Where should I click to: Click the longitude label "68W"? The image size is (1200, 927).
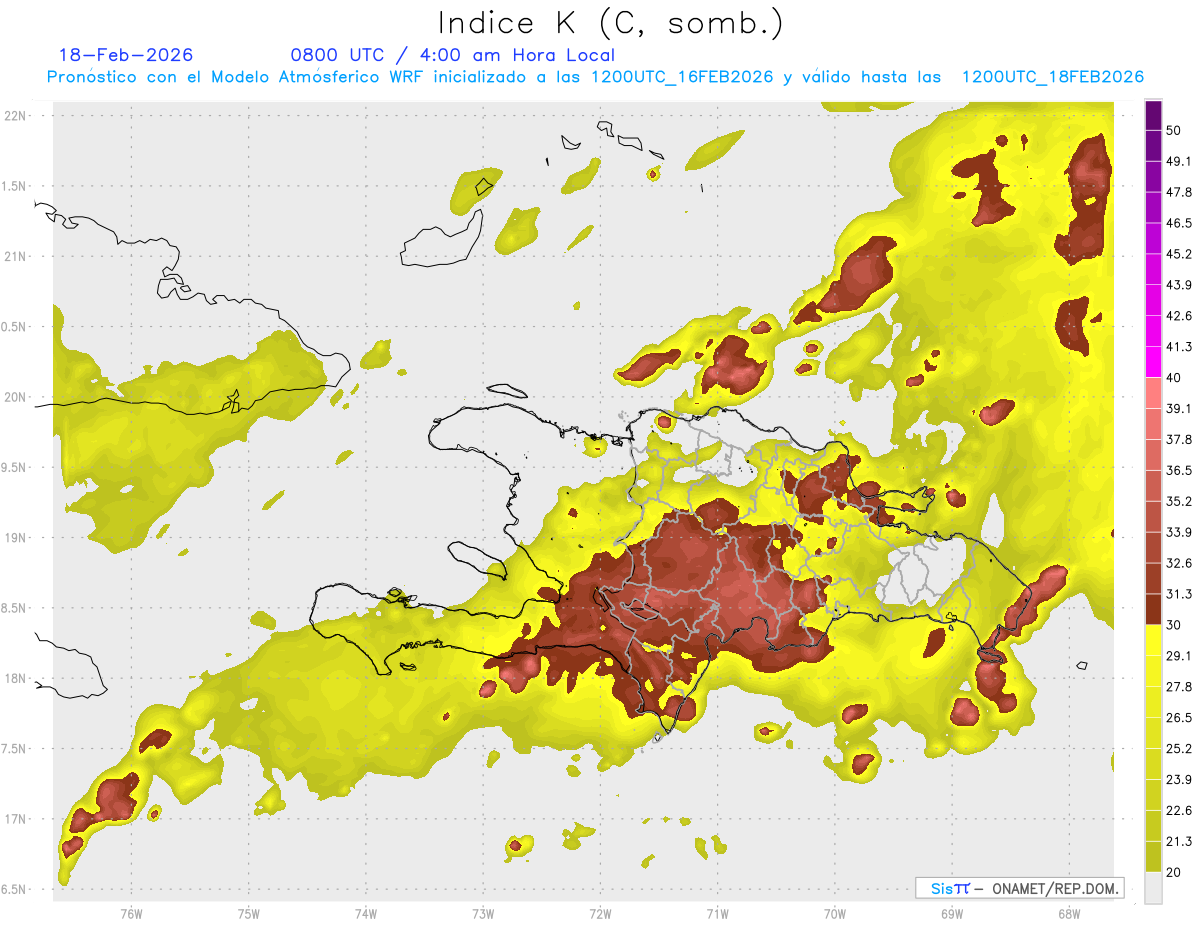pyautogui.click(x=1069, y=914)
